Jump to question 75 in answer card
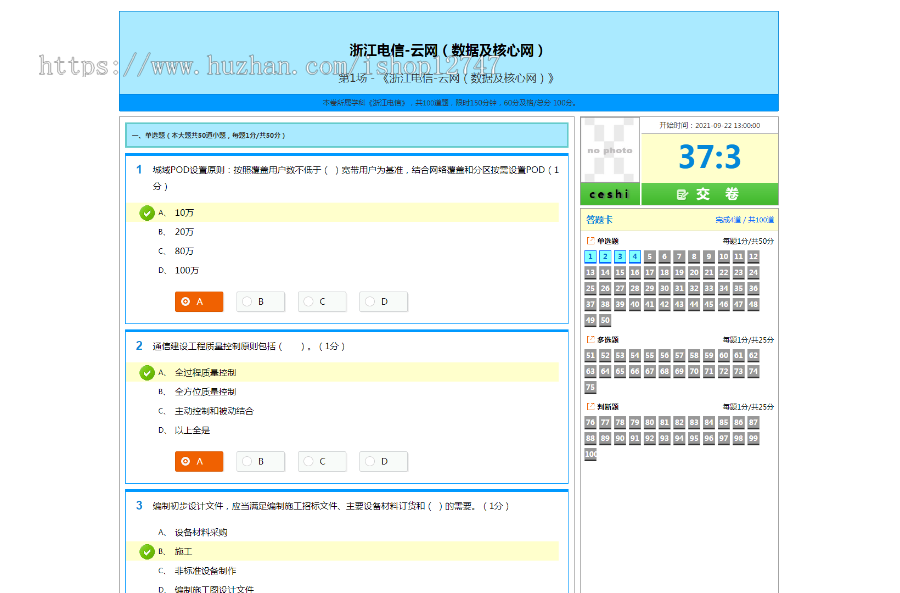 [590, 387]
